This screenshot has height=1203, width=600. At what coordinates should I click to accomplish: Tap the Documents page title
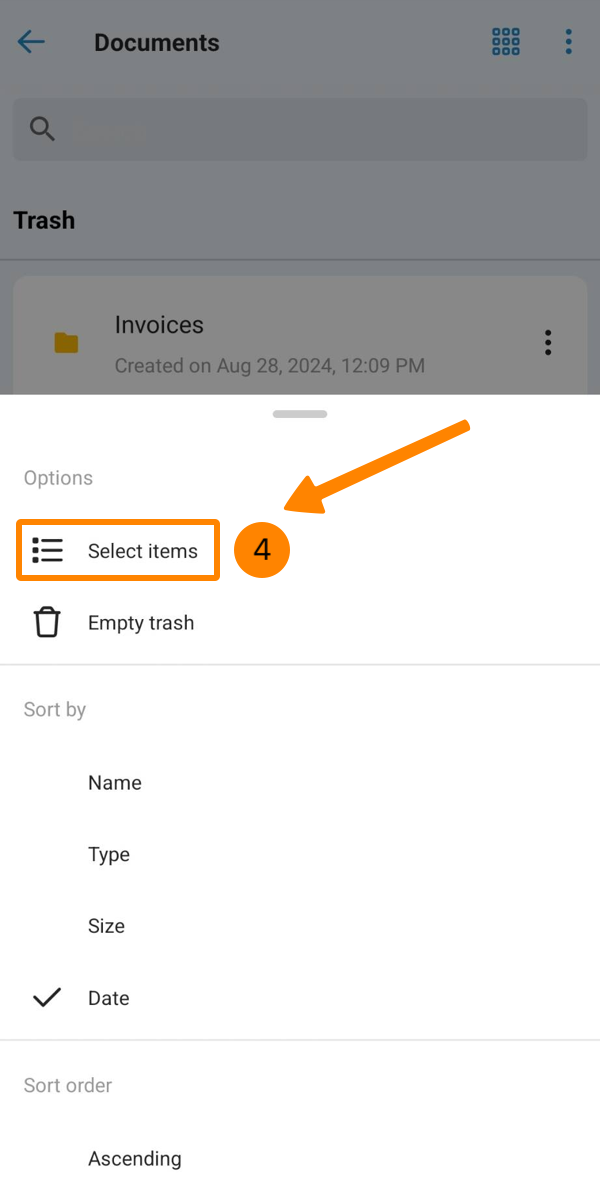click(157, 43)
